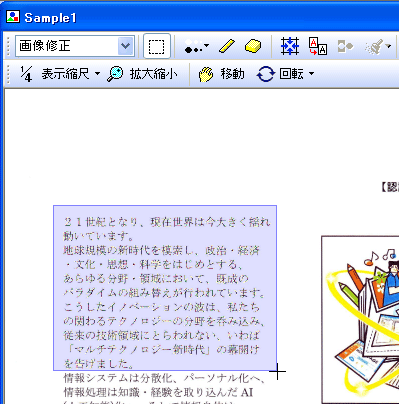Open the 回転 dropdown arrow

311,74
